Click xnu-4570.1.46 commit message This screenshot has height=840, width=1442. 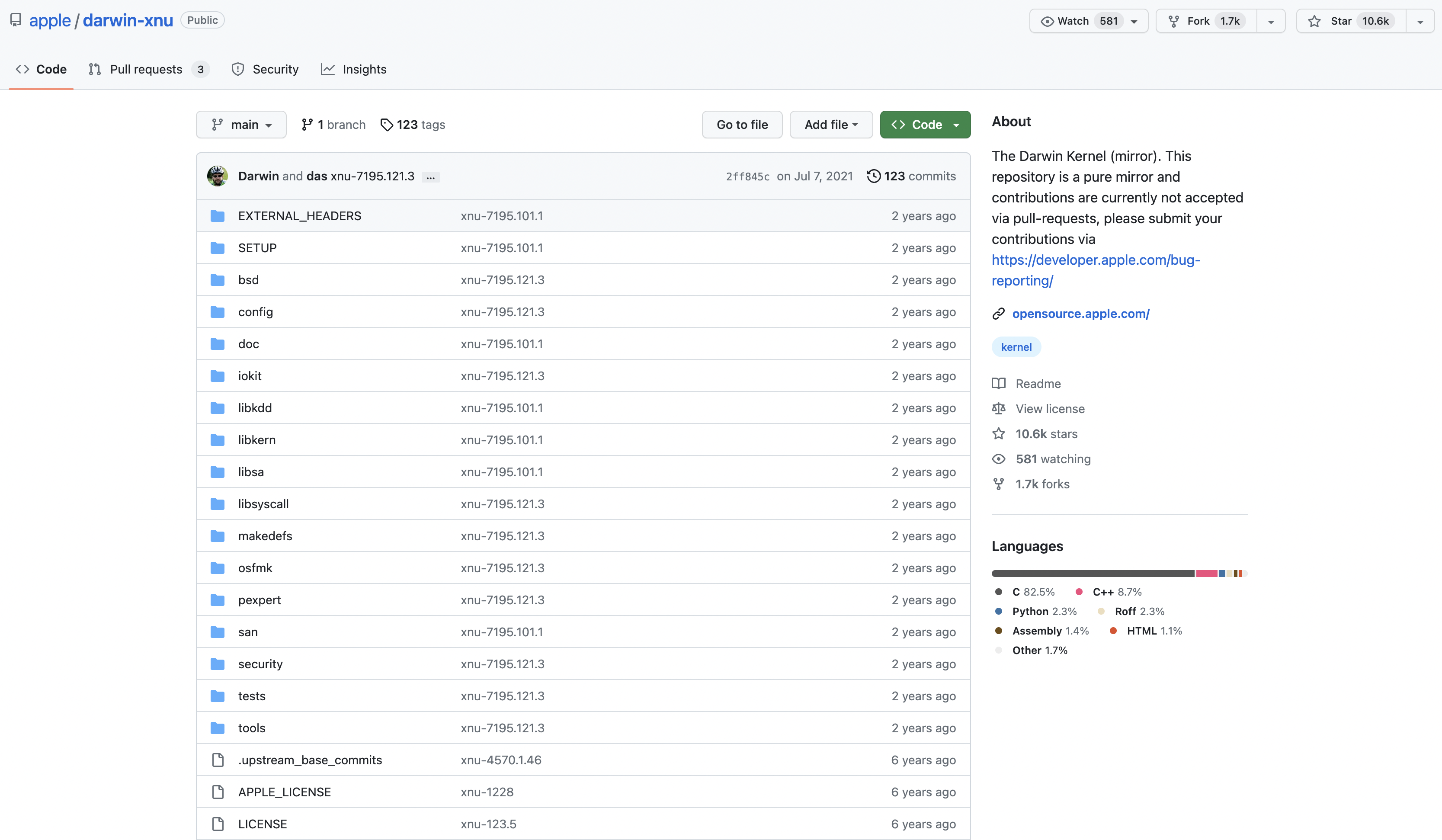coord(501,760)
